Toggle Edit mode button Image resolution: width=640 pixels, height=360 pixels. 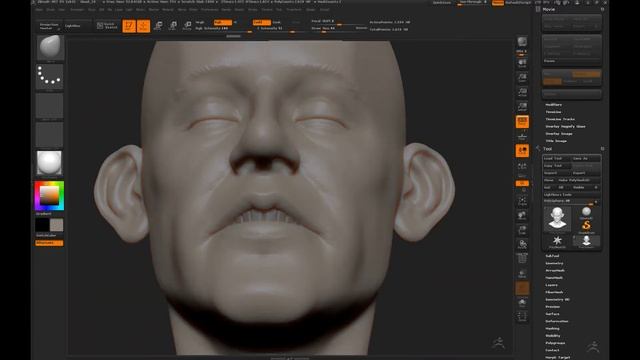[x=129, y=26]
